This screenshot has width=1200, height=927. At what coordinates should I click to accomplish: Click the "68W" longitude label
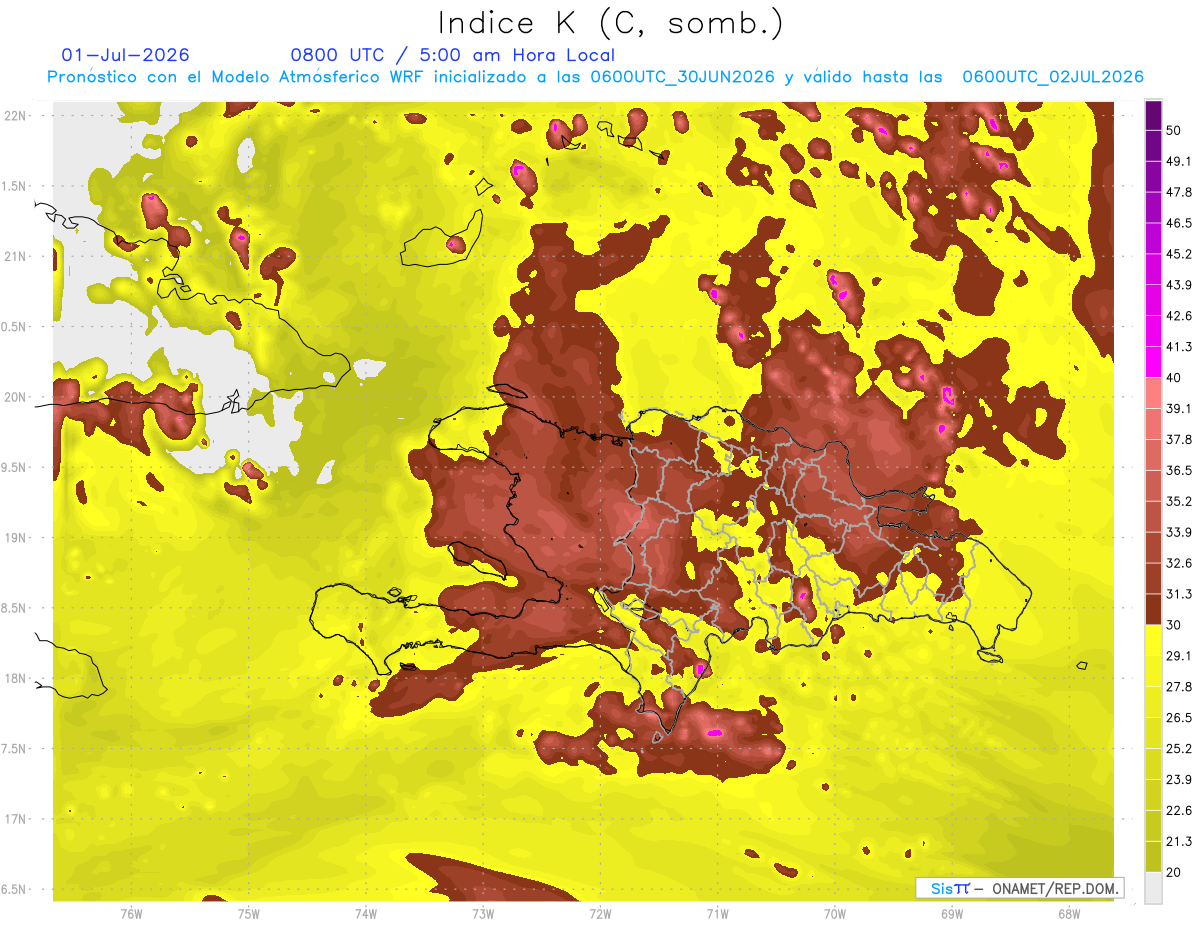point(1069,913)
